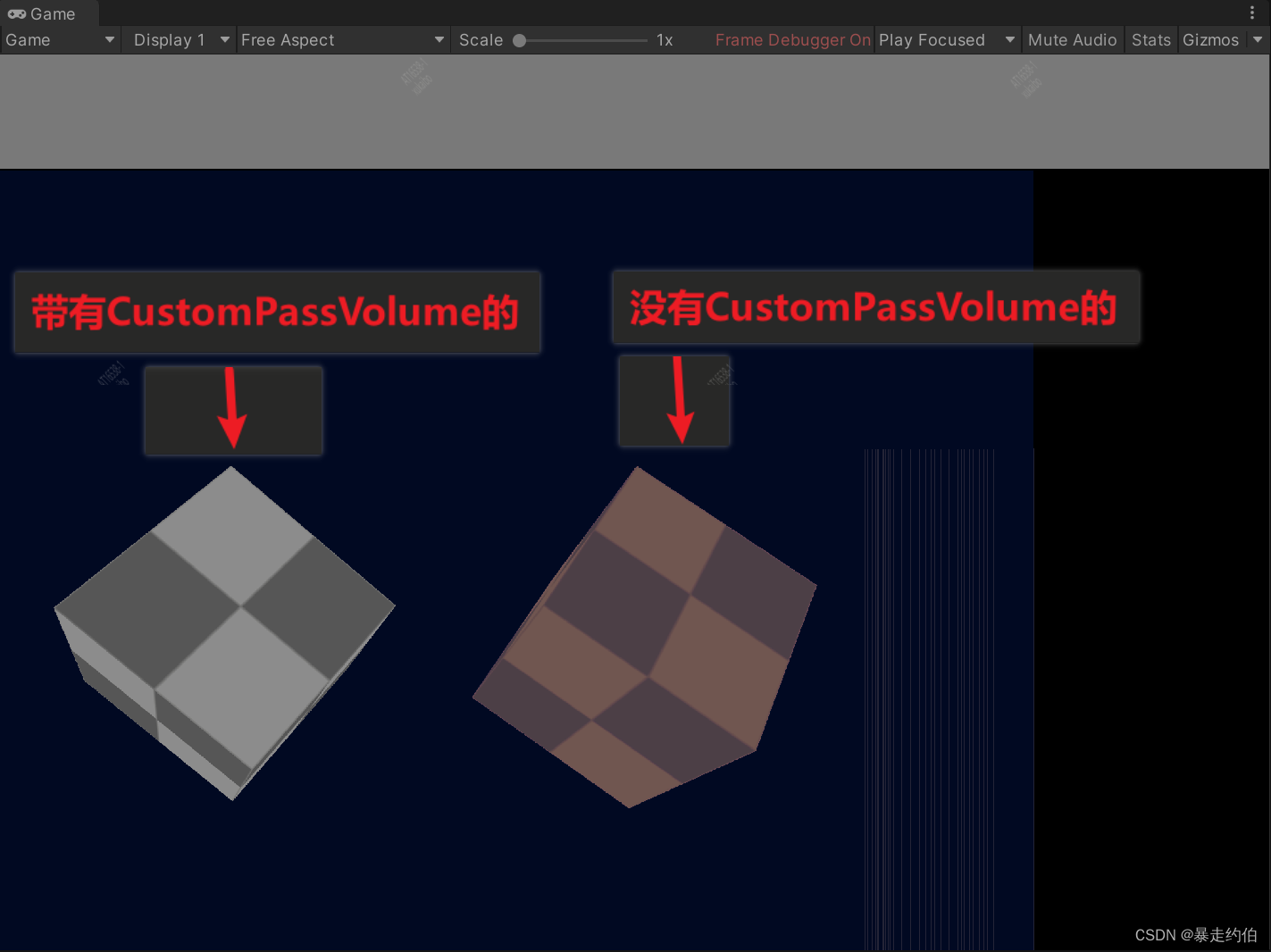Click the CSDN @暴走约伯 watermark
Viewport: 1271px width, 952px height.
click(x=1195, y=934)
